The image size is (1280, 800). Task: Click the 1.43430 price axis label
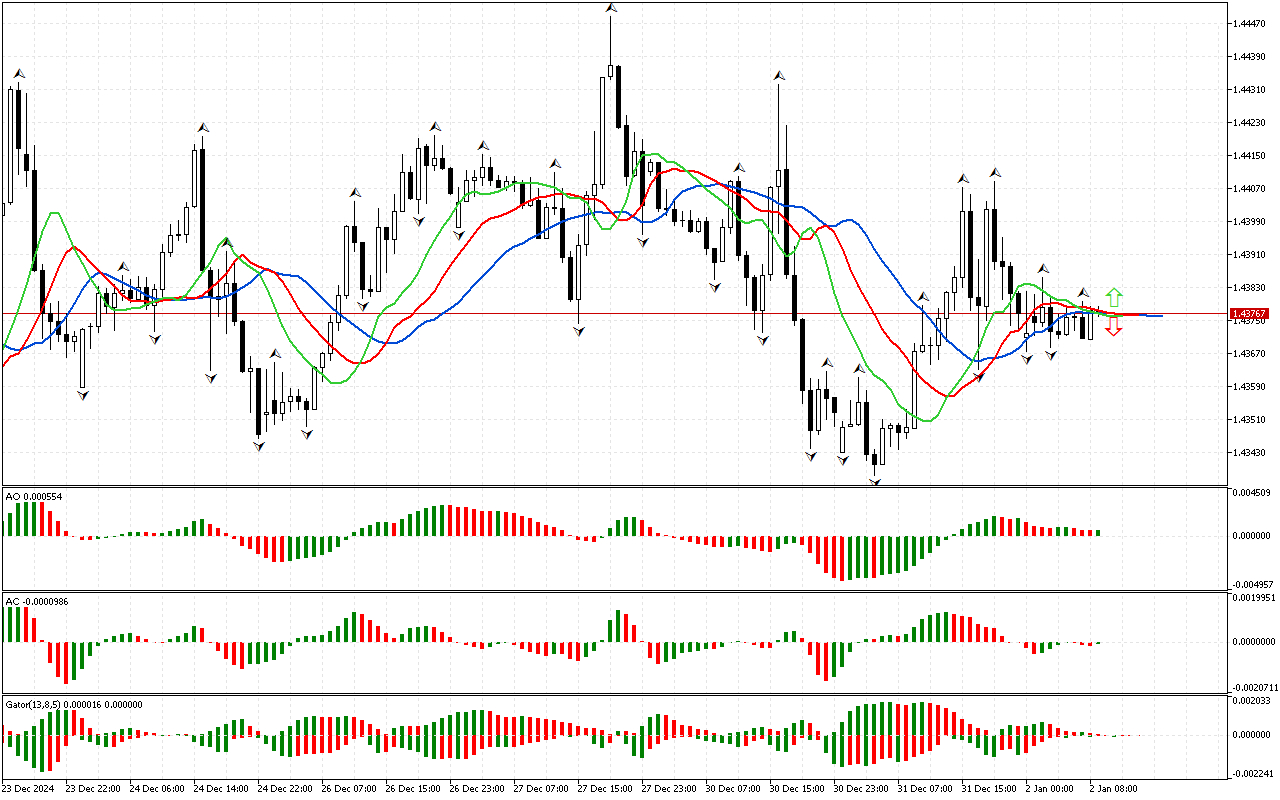1251,452
